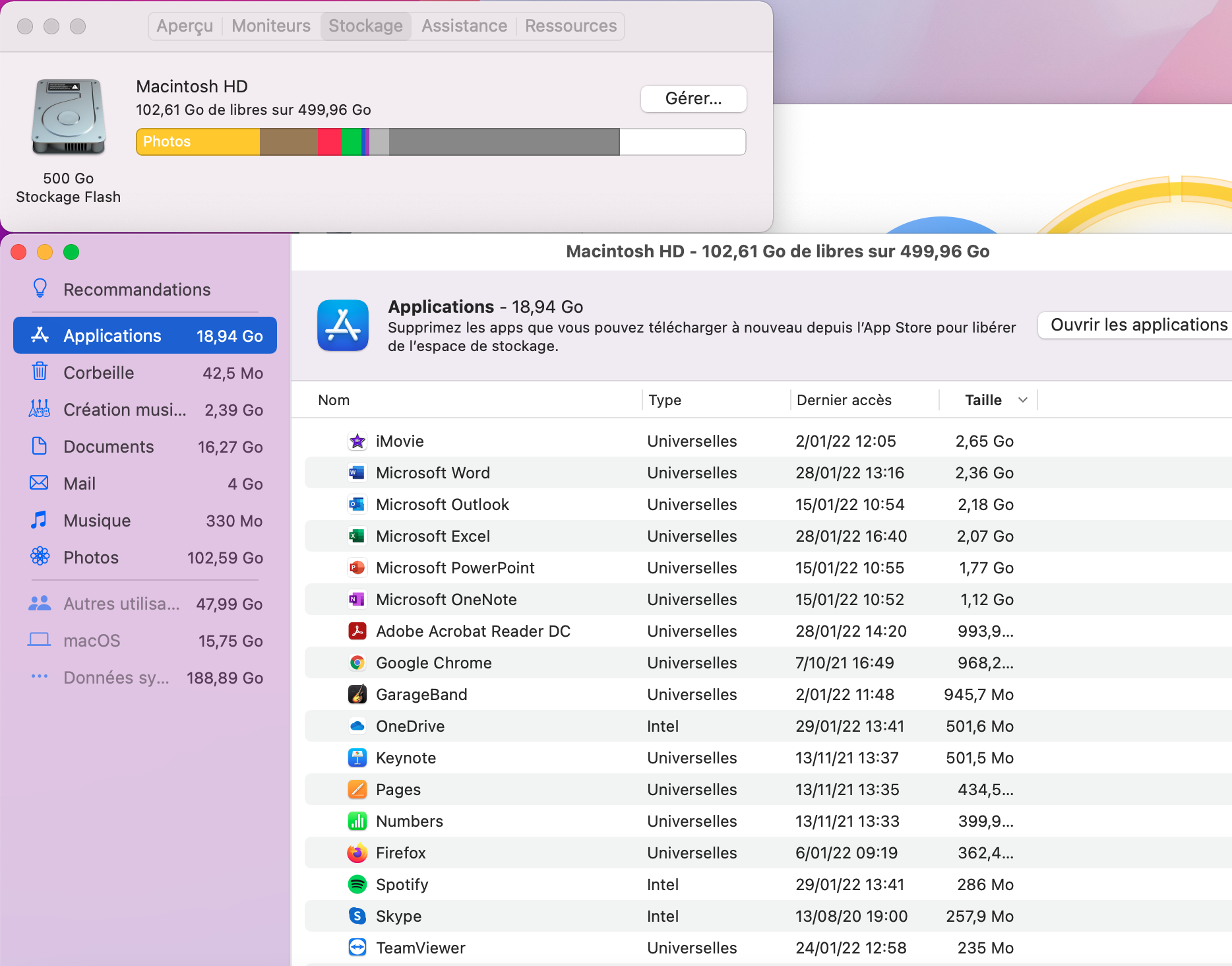Click the Google Chrome icon
This screenshot has height=966, width=1232.
(357, 663)
